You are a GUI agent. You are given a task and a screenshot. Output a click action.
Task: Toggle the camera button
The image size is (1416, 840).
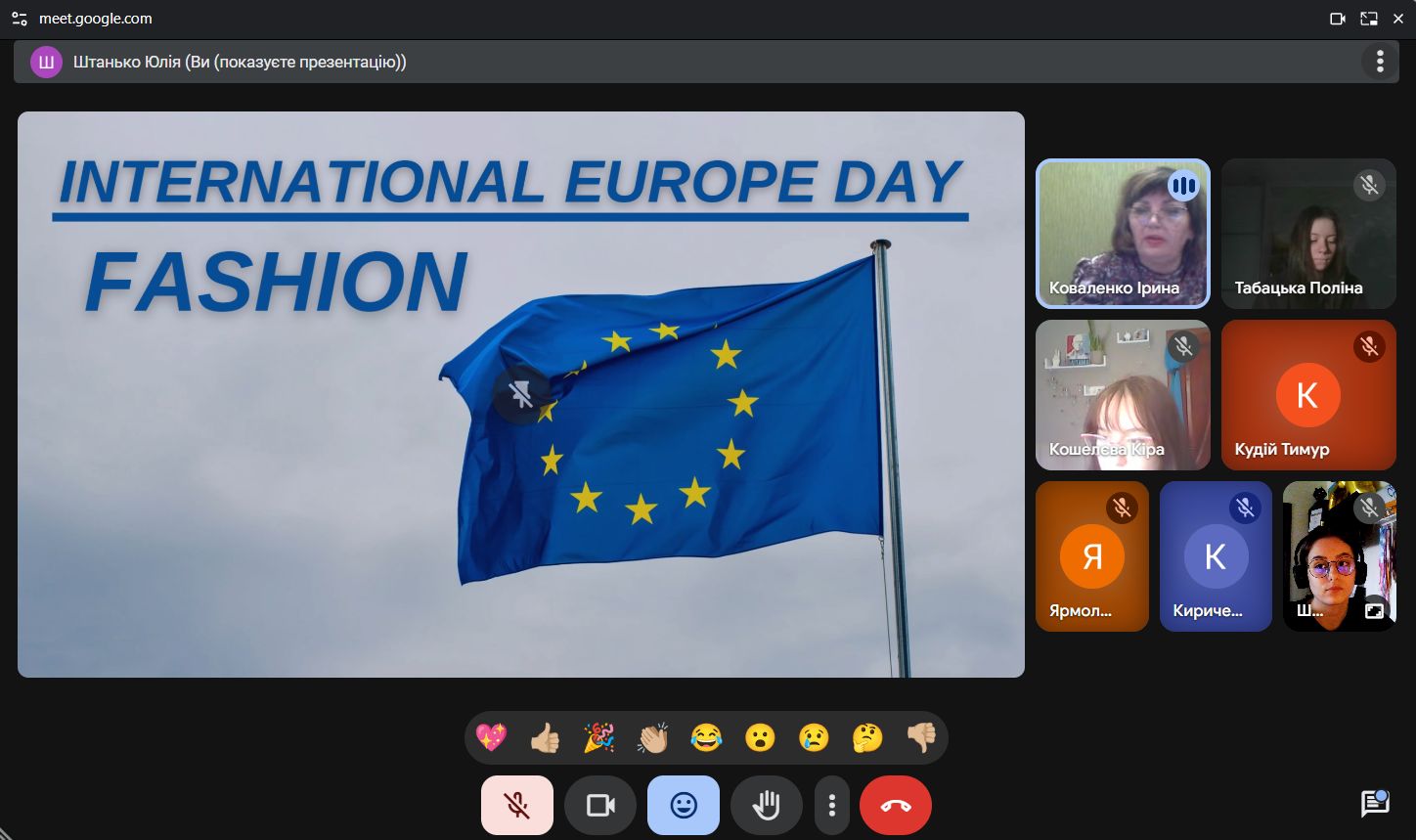coord(599,805)
